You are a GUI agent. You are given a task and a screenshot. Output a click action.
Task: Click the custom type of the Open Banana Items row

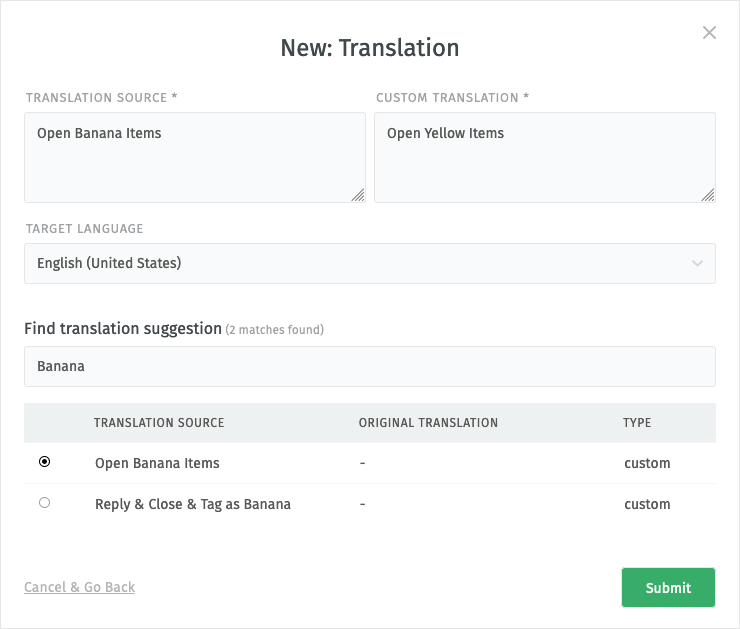(647, 463)
